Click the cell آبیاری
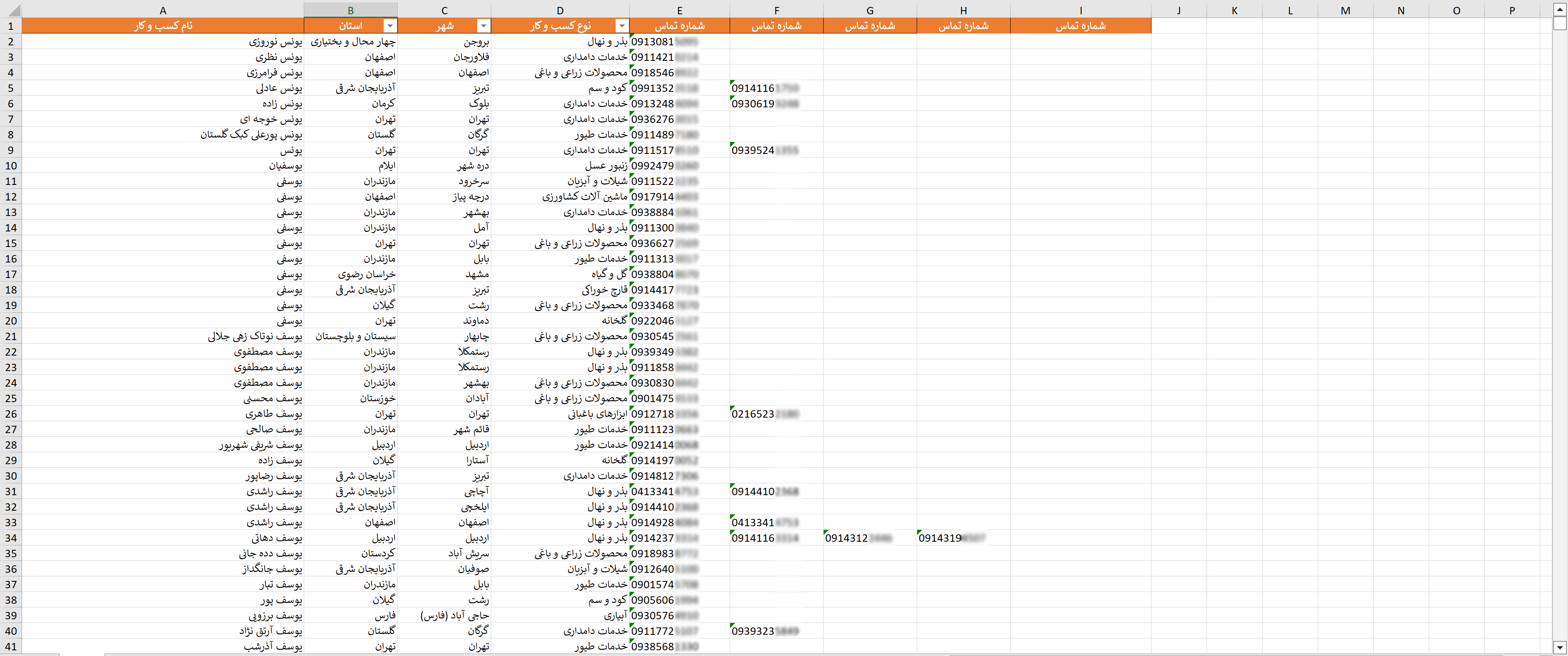 coord(560,615)
